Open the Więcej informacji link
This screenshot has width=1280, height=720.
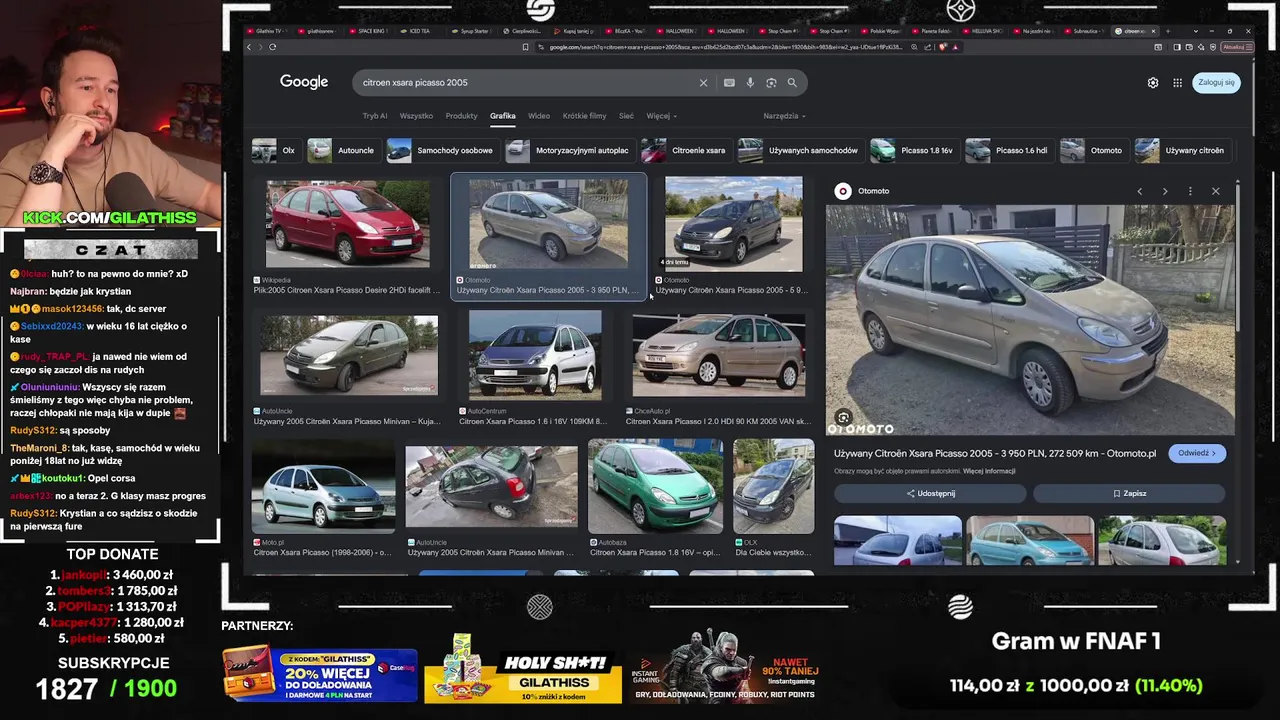coord(989,471)
